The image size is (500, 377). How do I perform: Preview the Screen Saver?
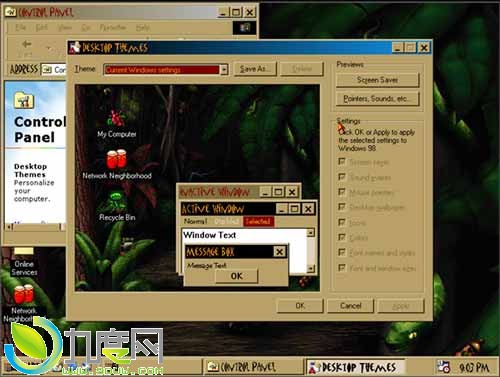(377, 80)
